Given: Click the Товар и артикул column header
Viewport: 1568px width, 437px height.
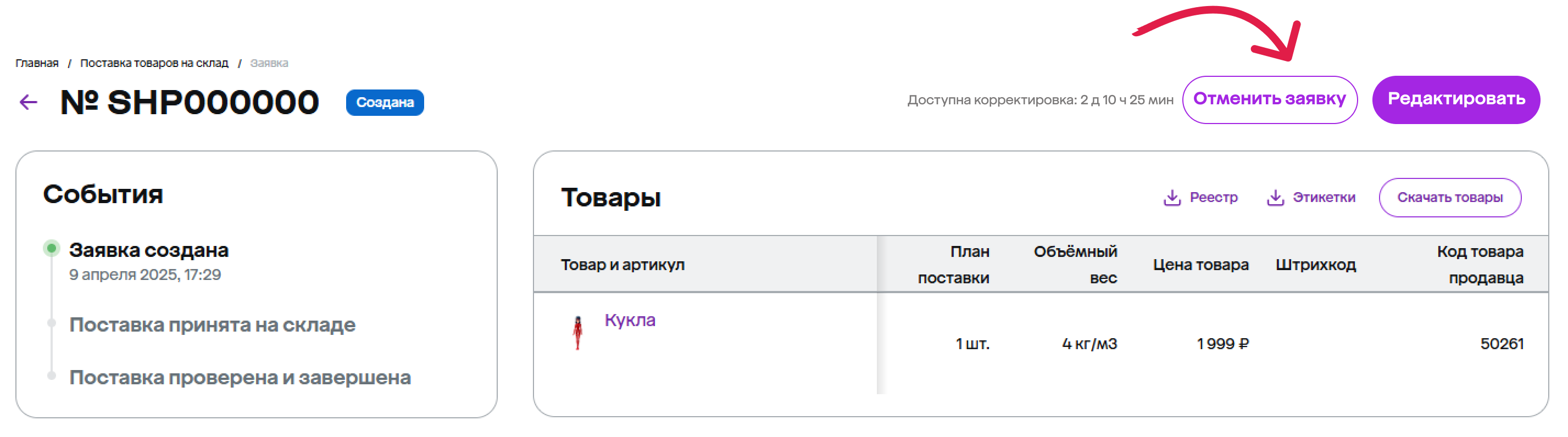Looking at the screenshot, I should click(622, 265).
